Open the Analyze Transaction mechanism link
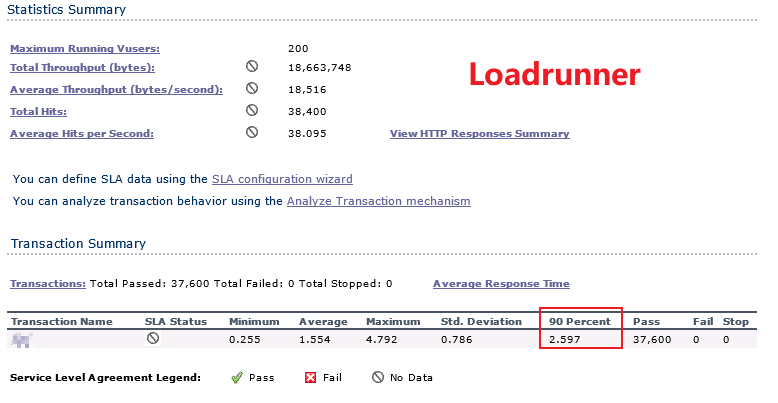The height and width of the screenshot is (403, 778). point(379,201)
